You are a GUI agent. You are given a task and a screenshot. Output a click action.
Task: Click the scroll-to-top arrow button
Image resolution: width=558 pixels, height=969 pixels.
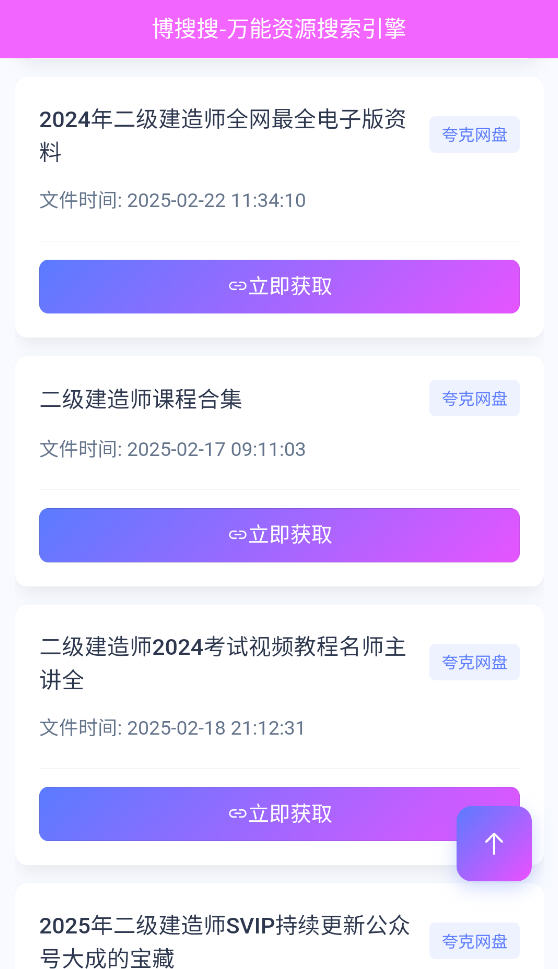494,843
